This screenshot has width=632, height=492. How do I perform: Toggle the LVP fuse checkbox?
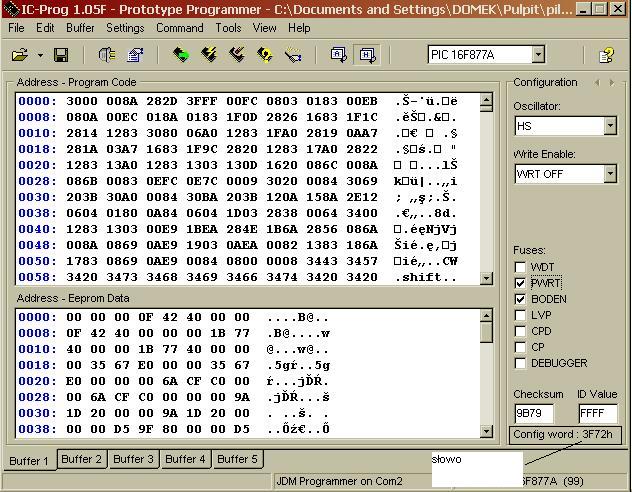point(520,315)
